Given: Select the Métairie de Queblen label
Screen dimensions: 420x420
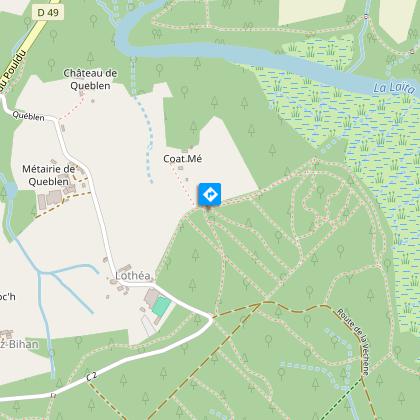Looking at the screenshot, I should (49, 175).
